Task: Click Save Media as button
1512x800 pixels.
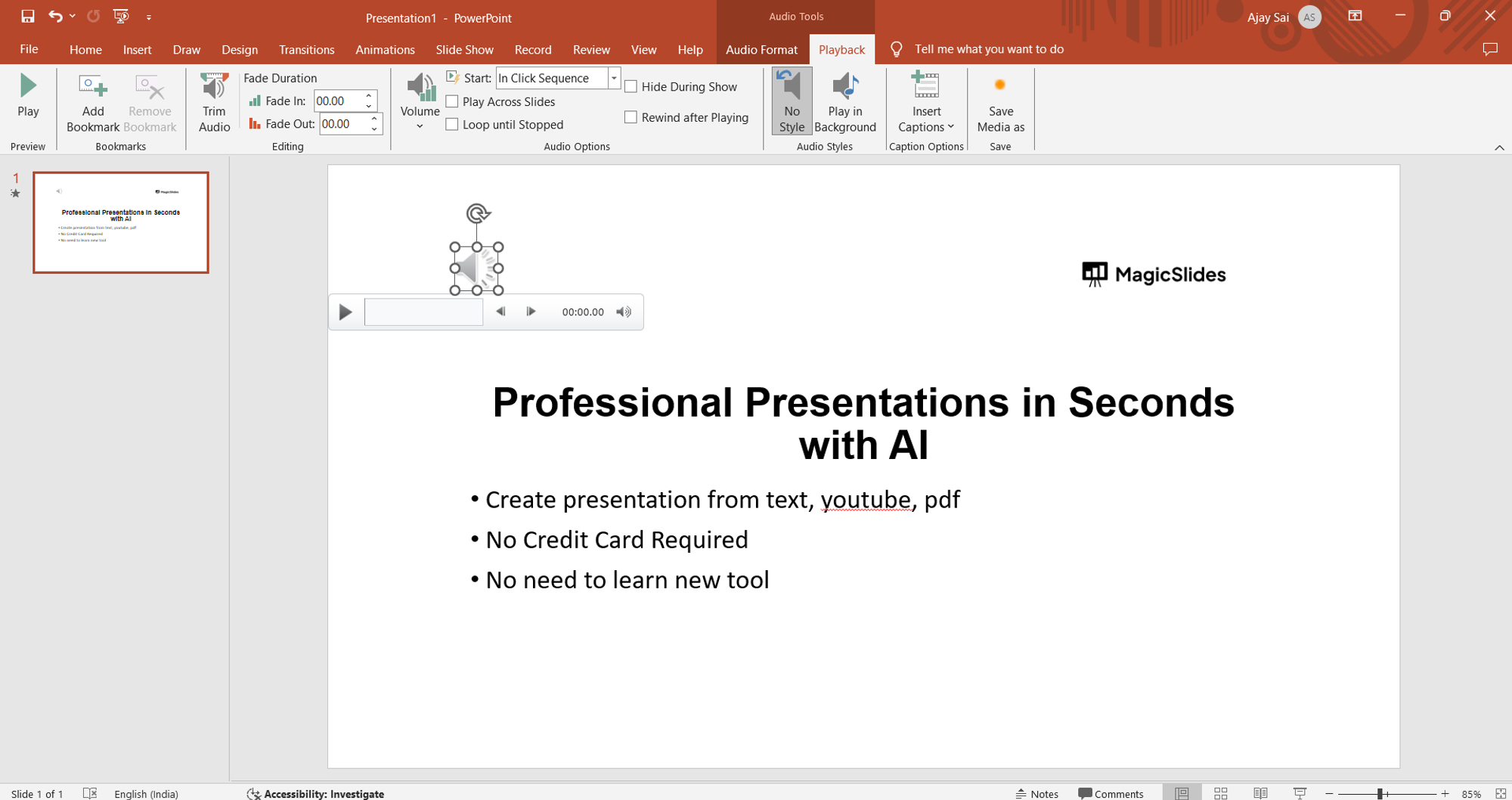Action: coord(1000,104)
